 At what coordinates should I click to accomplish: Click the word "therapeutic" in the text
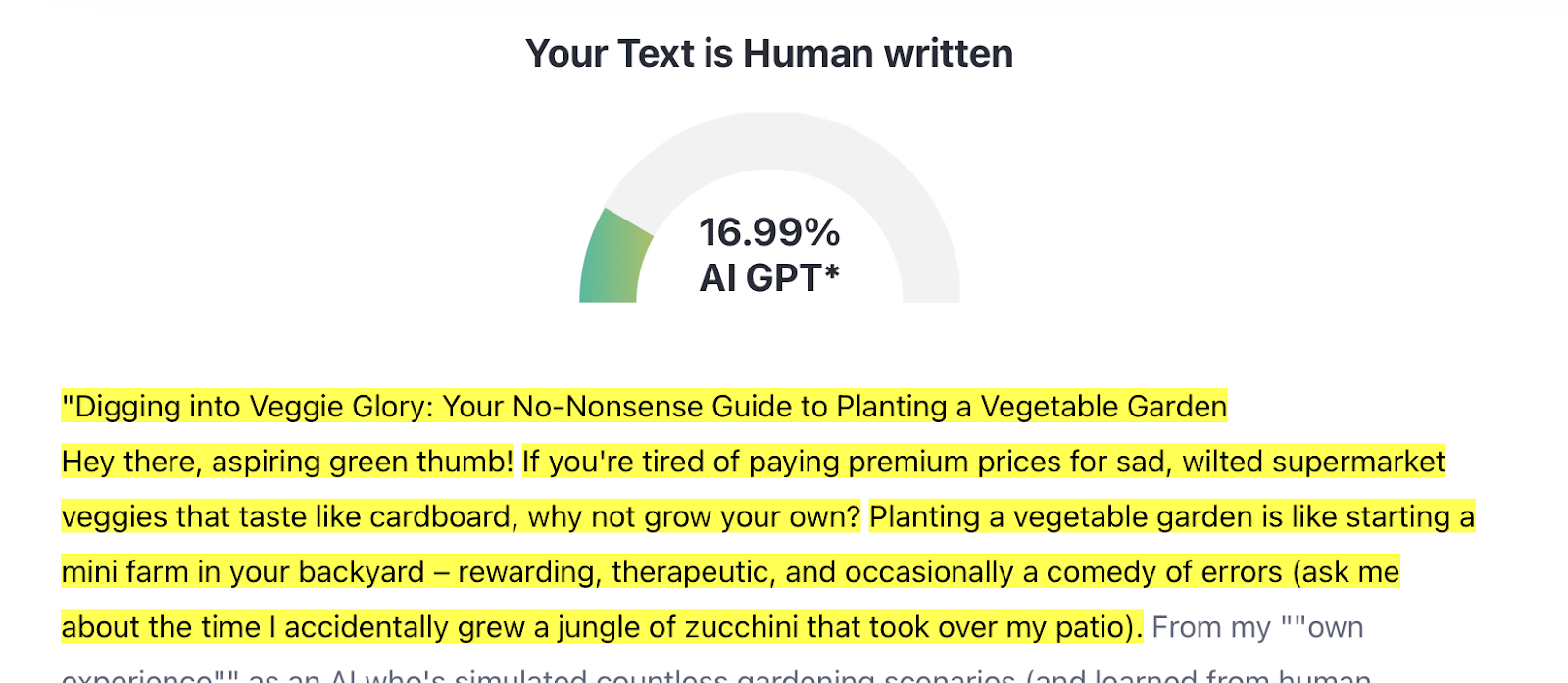click(693, 572)
